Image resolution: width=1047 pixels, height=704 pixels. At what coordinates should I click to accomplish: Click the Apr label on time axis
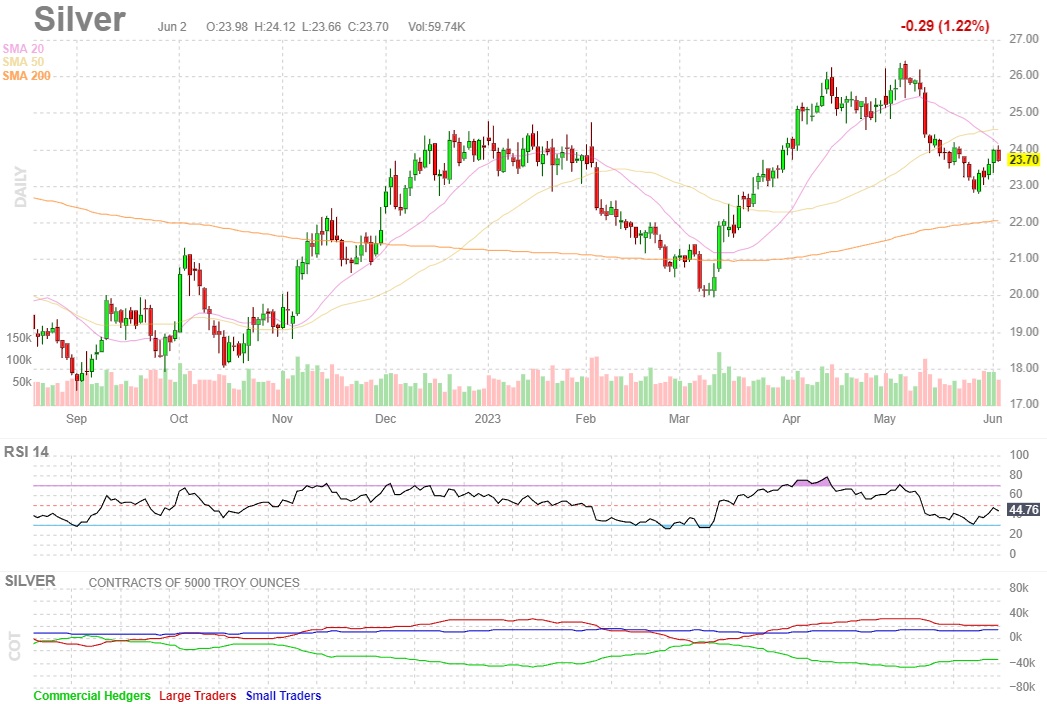791,419
